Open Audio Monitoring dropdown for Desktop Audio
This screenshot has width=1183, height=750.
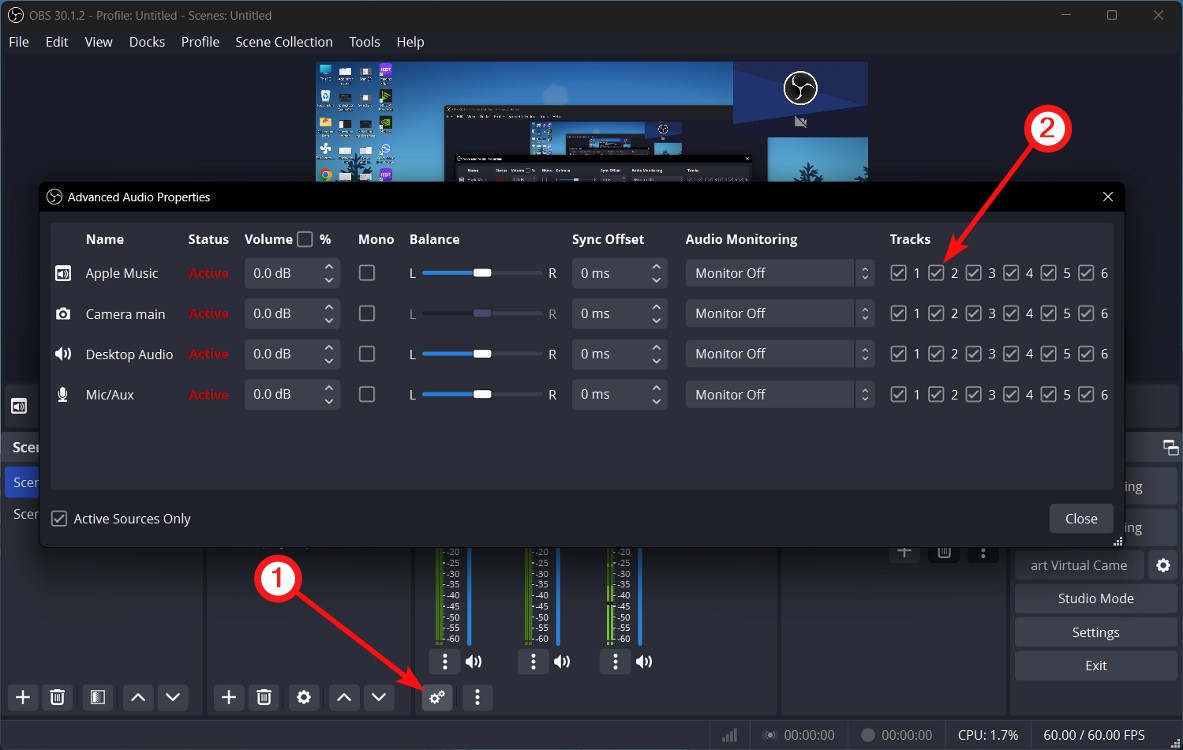pyautogui.click(x=779, y=354)
